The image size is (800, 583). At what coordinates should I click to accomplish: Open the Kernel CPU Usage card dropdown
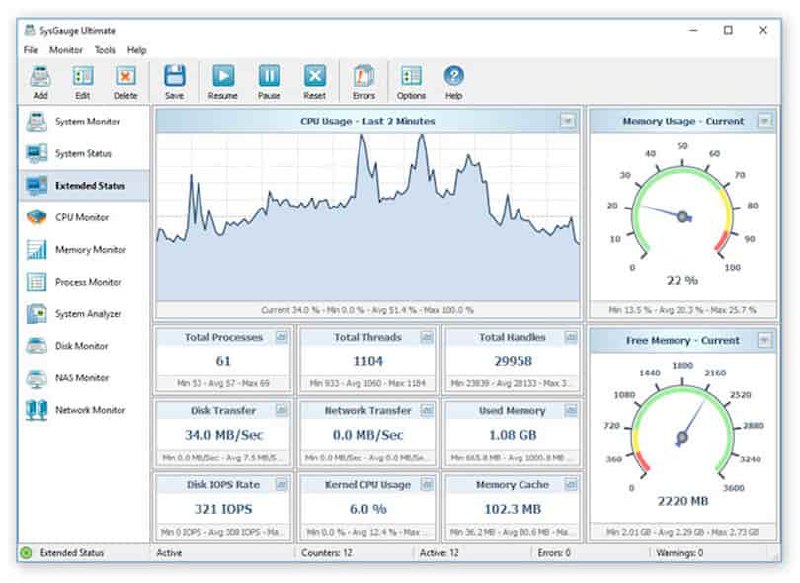click(427, 484)
